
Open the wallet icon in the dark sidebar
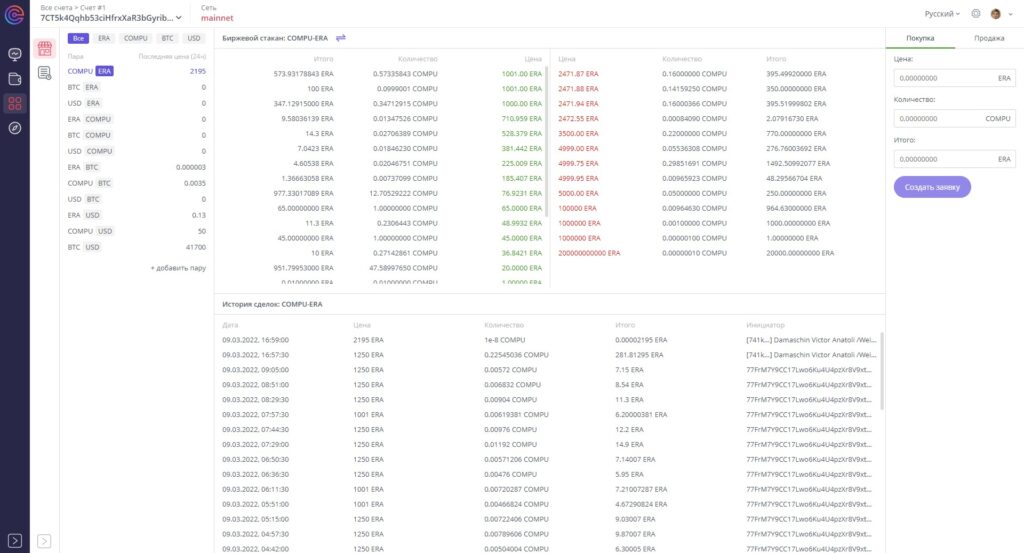pyautogui.click(x=15, y=78)
